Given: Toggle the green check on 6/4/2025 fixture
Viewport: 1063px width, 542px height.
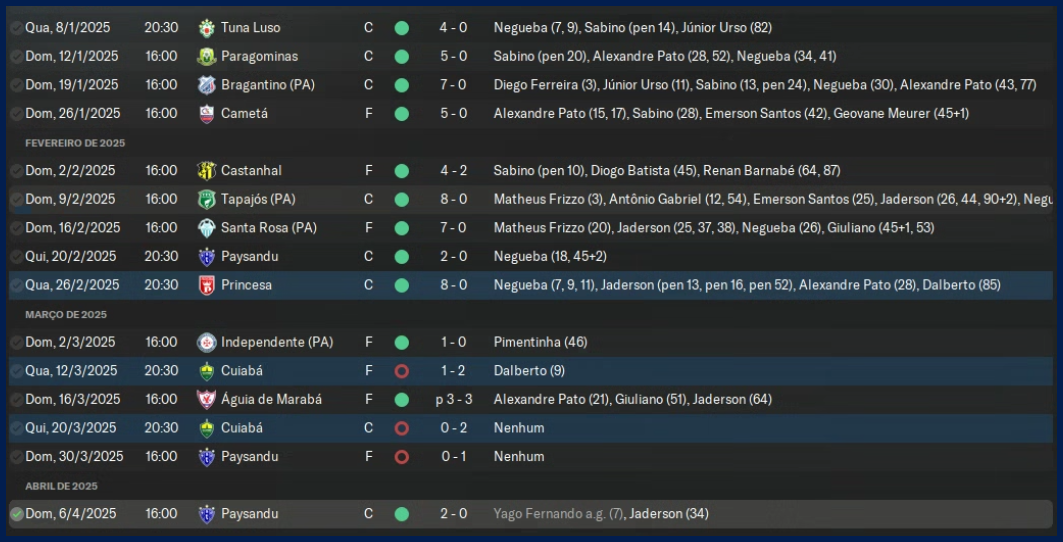Looking at the screenshot, I should coord(16,514).
